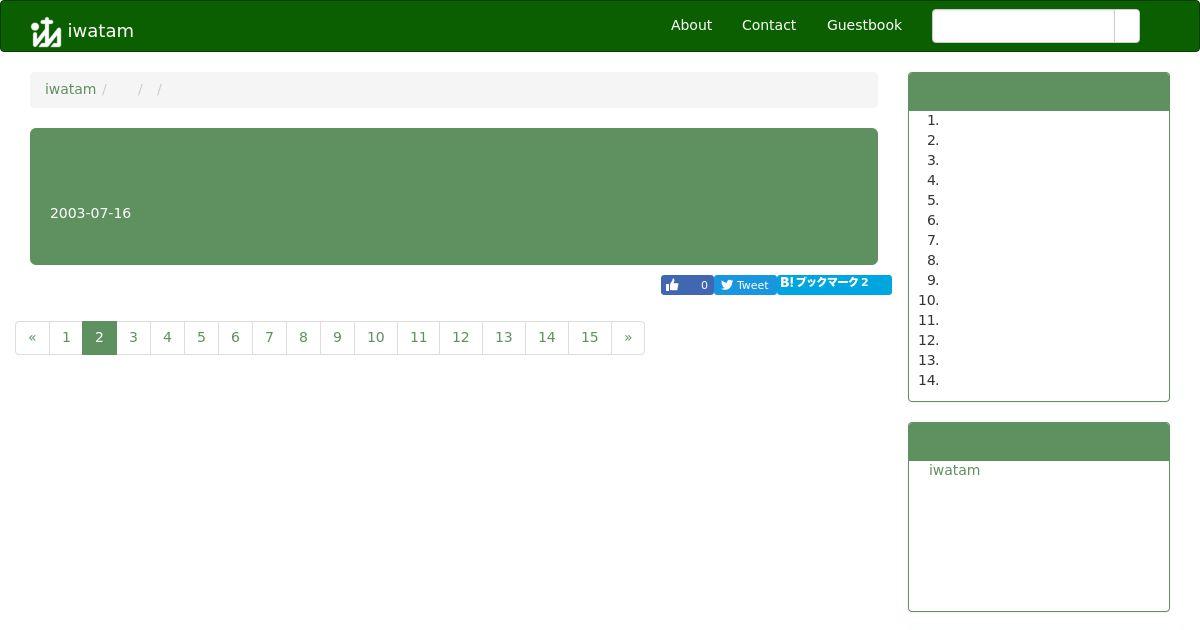Go to page 14
1200x630 pixels.
546,337
